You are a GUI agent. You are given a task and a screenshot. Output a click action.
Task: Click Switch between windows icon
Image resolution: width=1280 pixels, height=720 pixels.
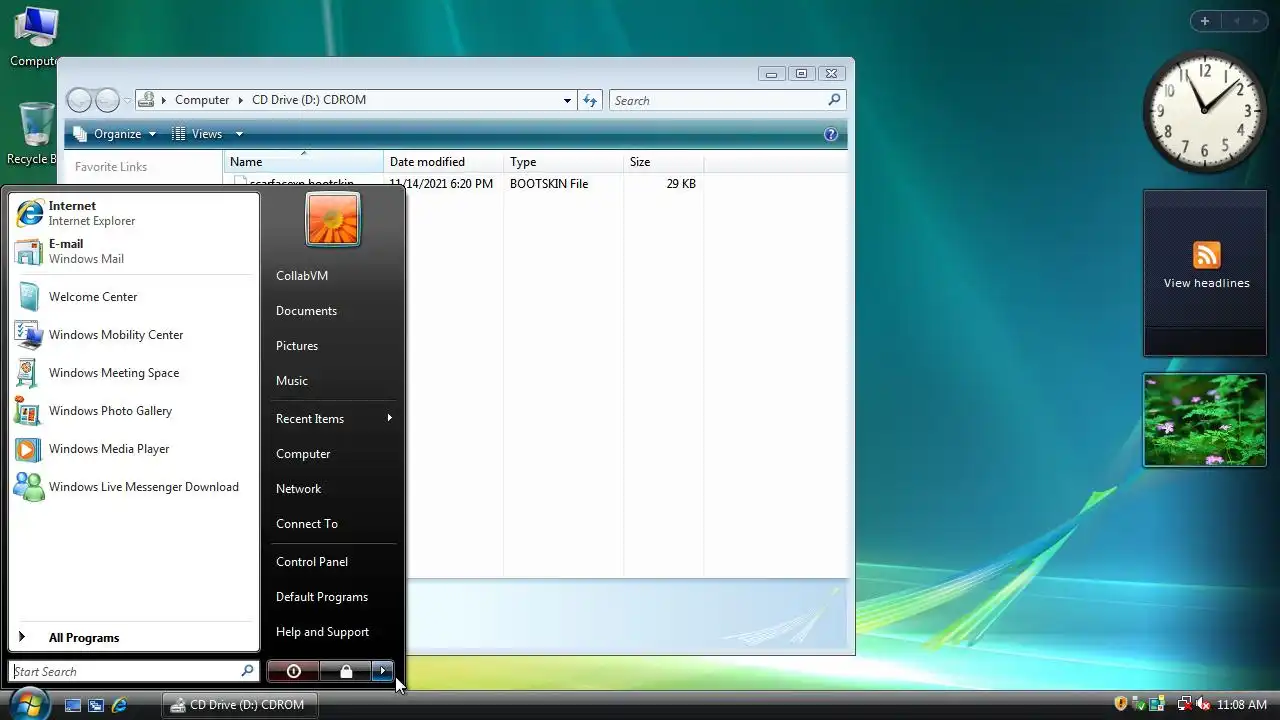pyautogui.click(x=96, y=705)
